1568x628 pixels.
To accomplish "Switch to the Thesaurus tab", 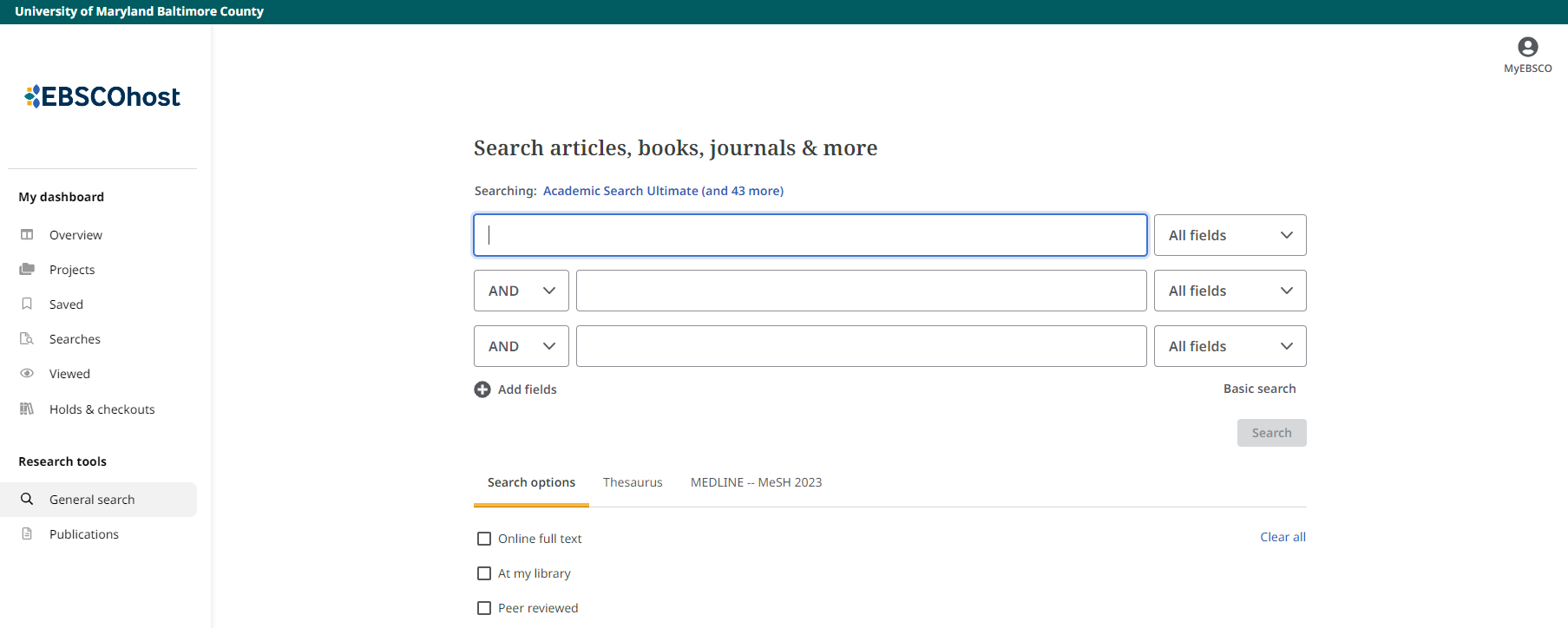I will [x=633, y=482].
